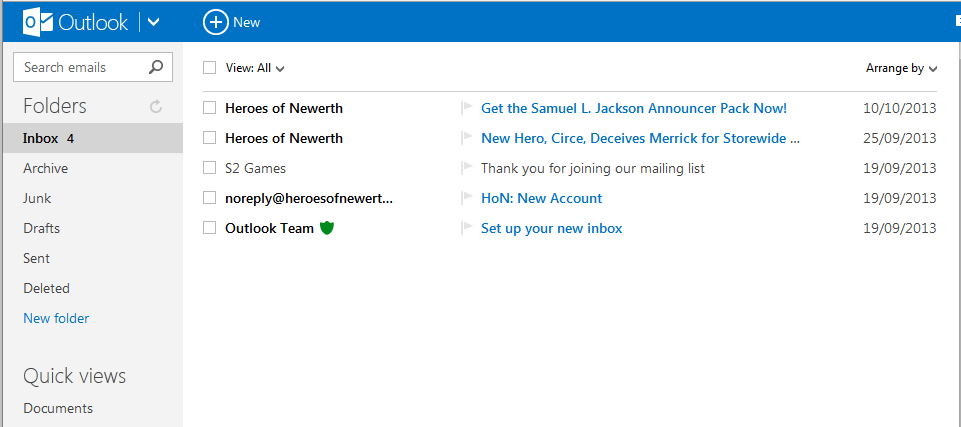
Task: Open the Deleted folder
Action: coord(46,289)
